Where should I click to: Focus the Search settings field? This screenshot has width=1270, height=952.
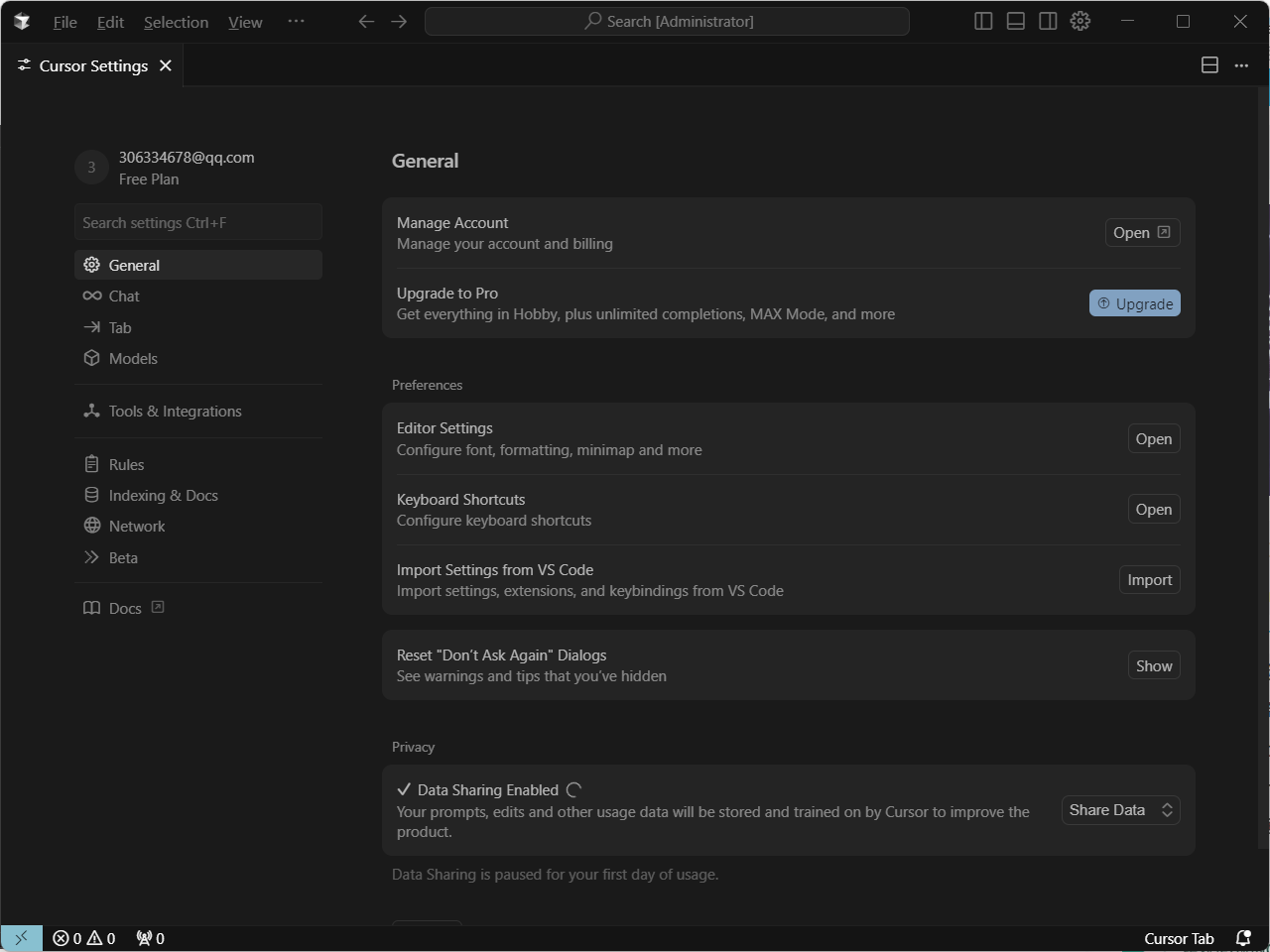pyautogui.click(x=198, y=222)
